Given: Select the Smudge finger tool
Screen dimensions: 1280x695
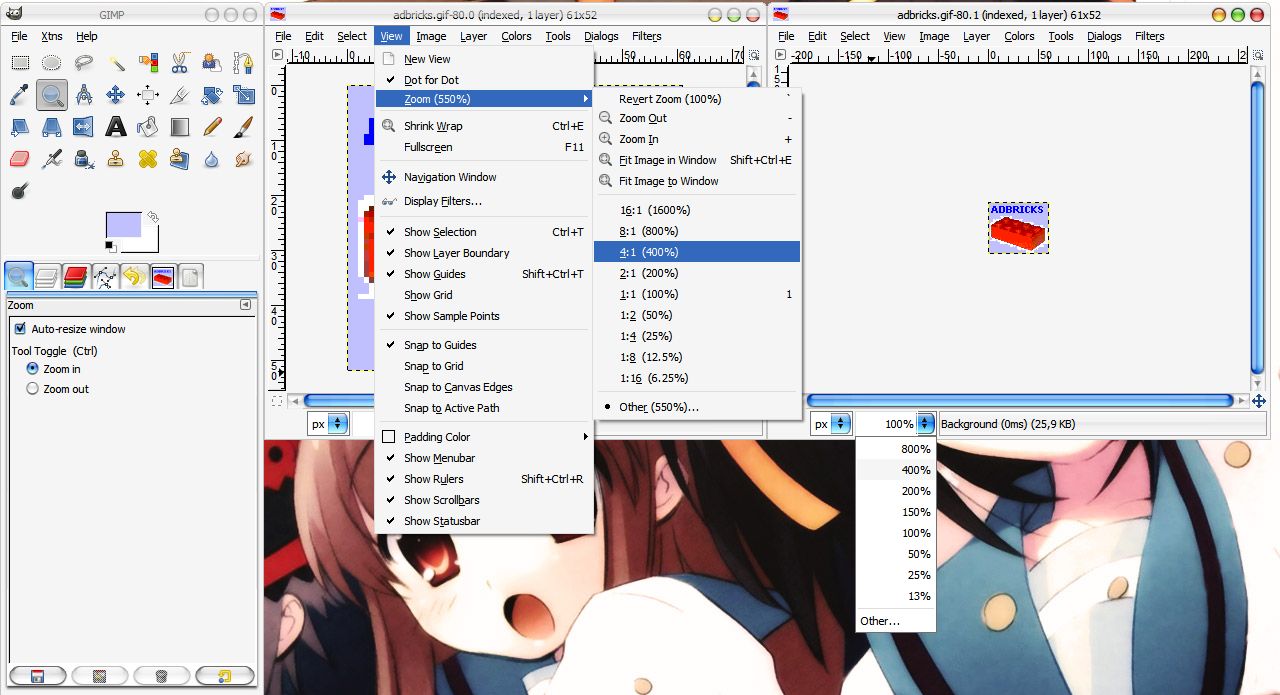Looking at the screenshot, I should click(243, 159).
